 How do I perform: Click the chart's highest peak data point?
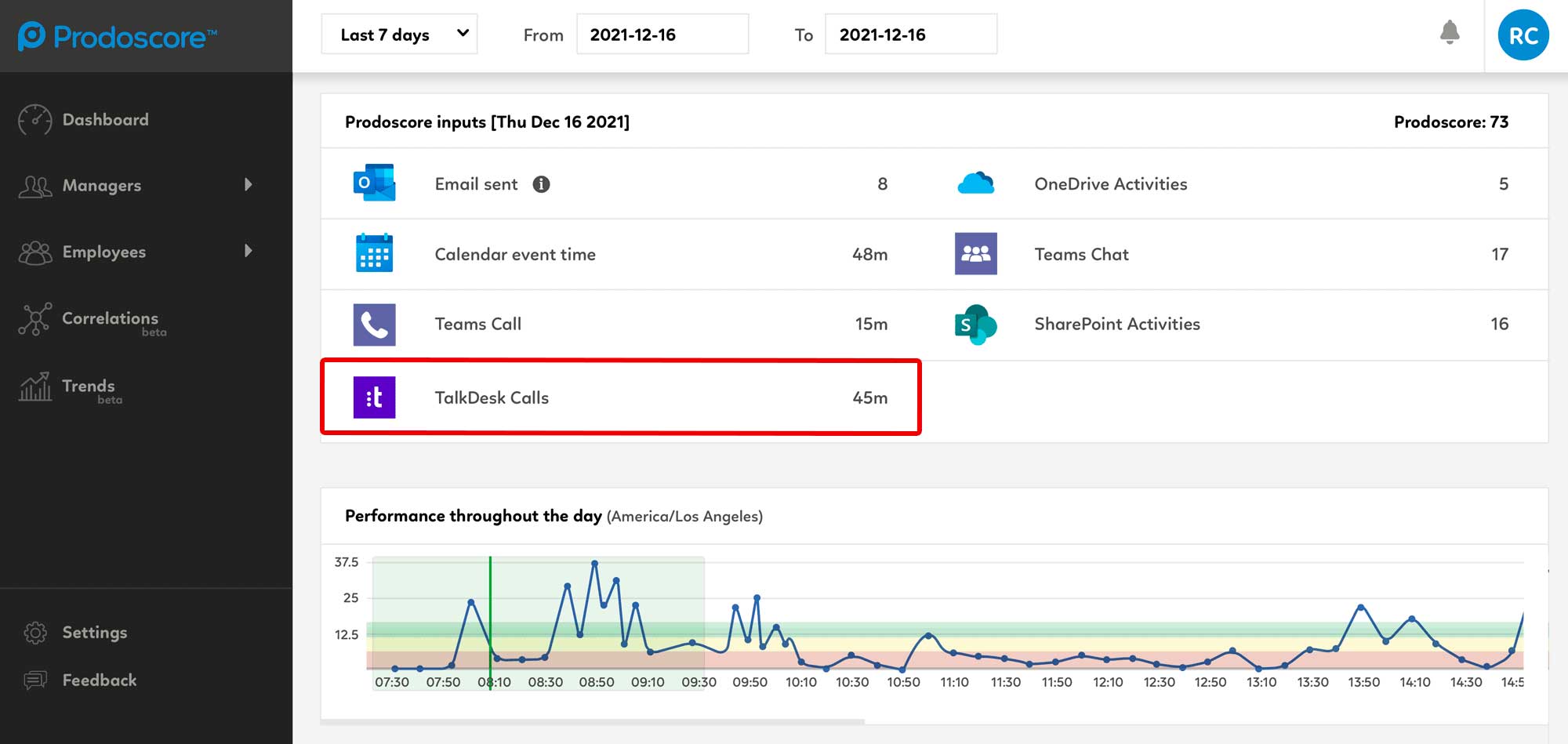coord(594,563)
